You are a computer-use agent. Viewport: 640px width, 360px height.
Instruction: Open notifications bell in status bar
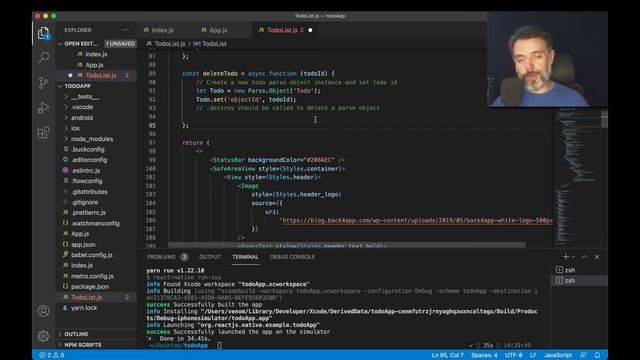[597, 355]
